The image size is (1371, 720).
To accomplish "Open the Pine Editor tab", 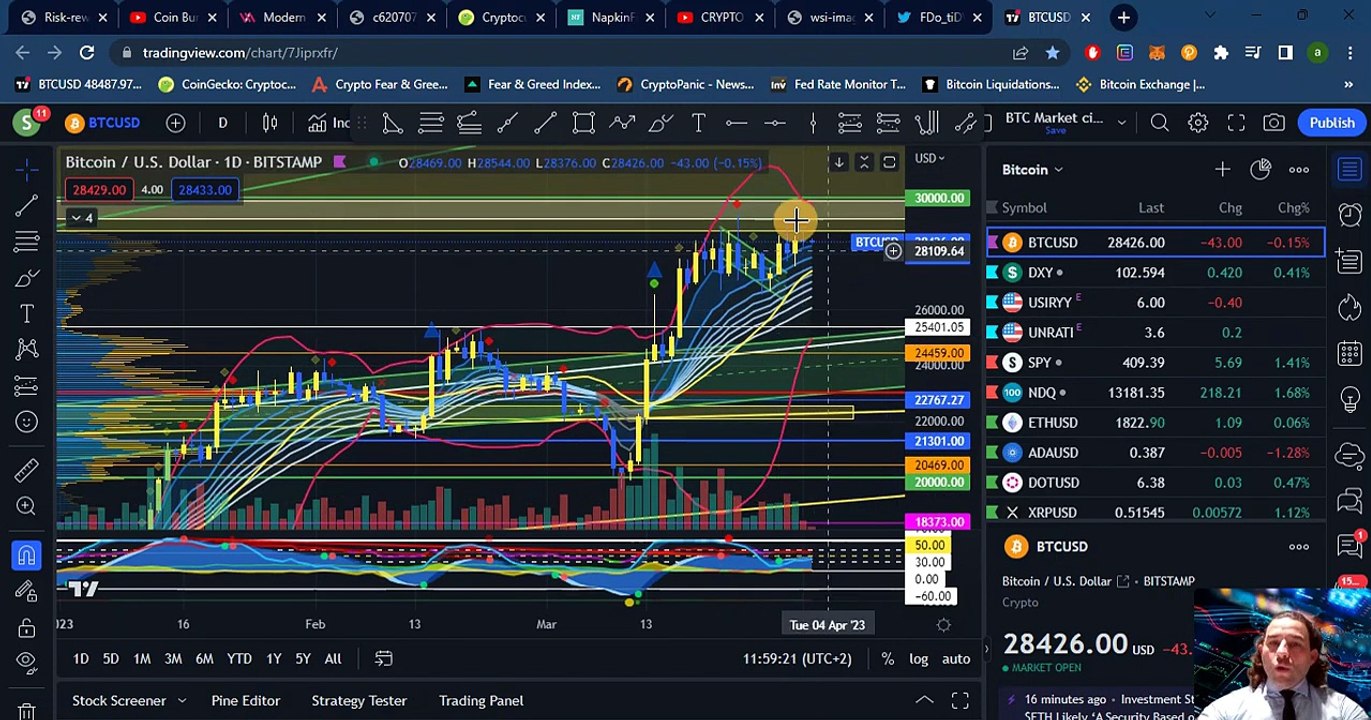I will pyautogui.click(x=245, y=701).
